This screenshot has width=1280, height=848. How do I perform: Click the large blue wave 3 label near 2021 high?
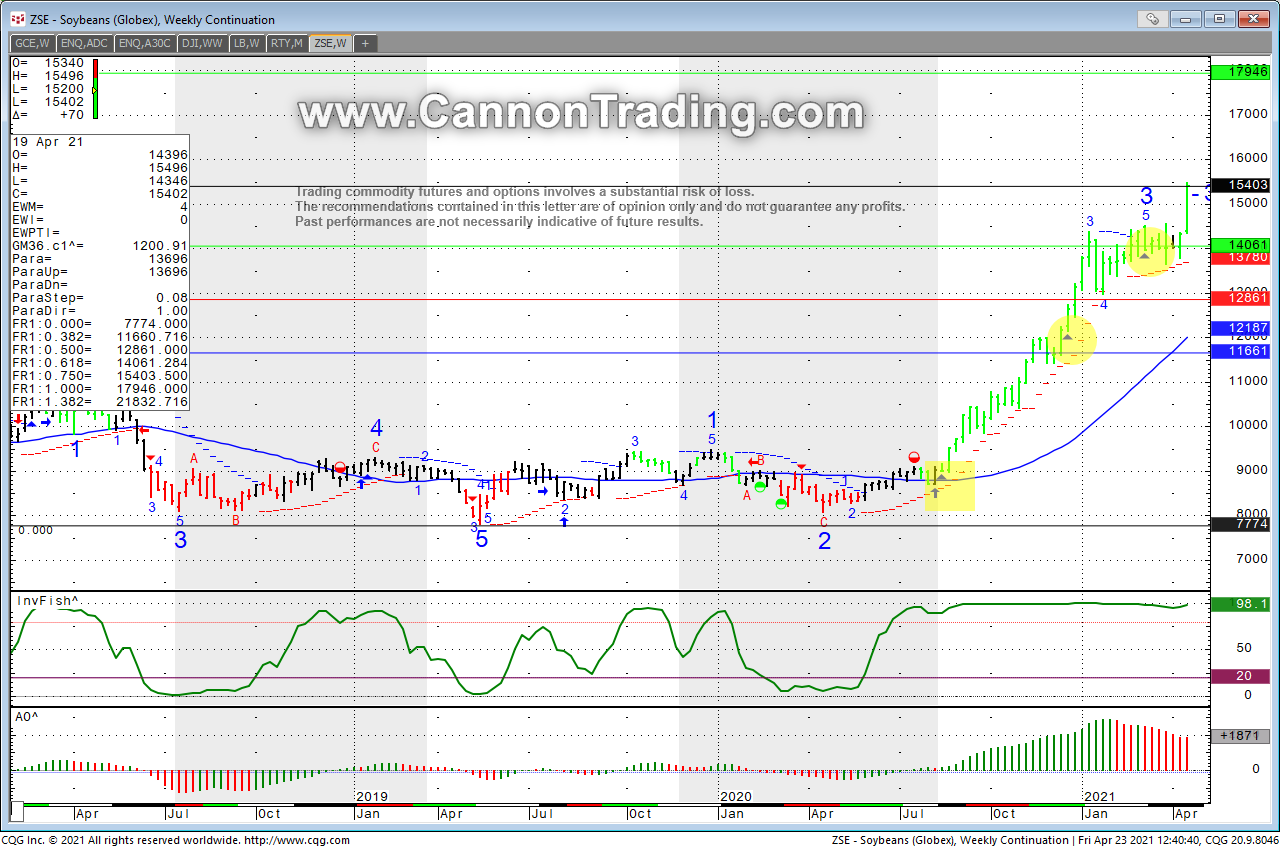click(x=1146, y=196)
